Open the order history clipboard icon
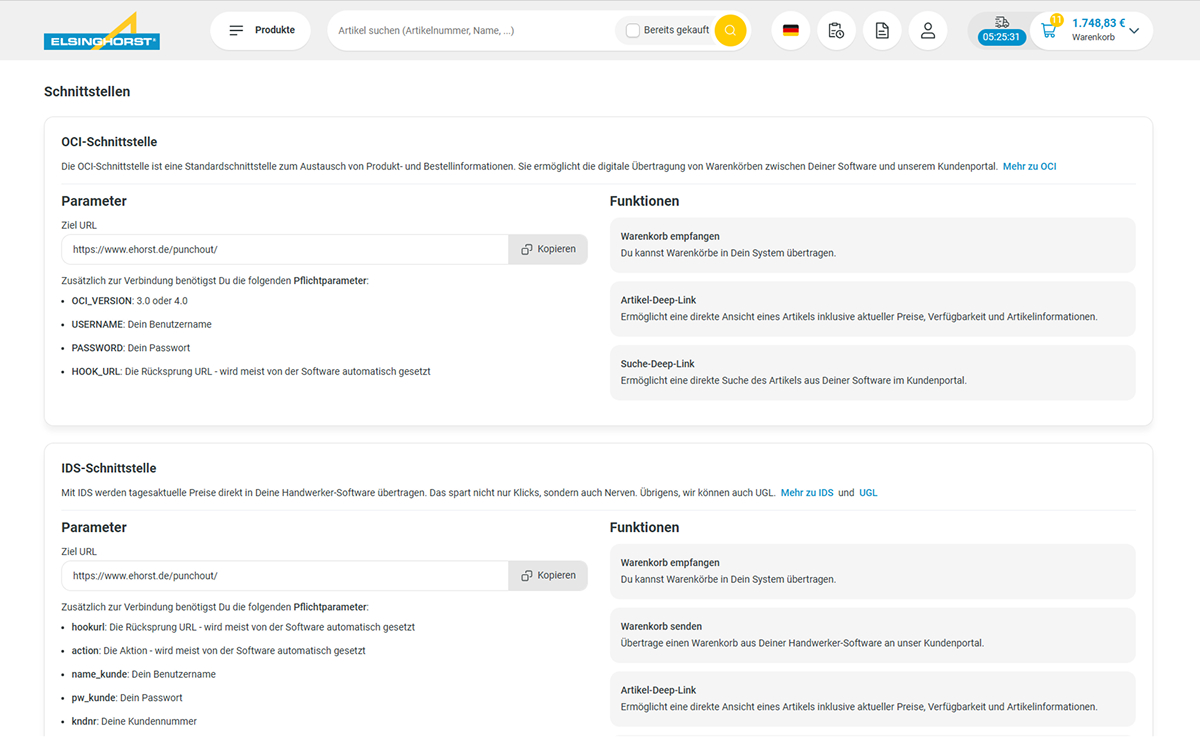Viewport: 1200px width, 737px height. point(836,31)
